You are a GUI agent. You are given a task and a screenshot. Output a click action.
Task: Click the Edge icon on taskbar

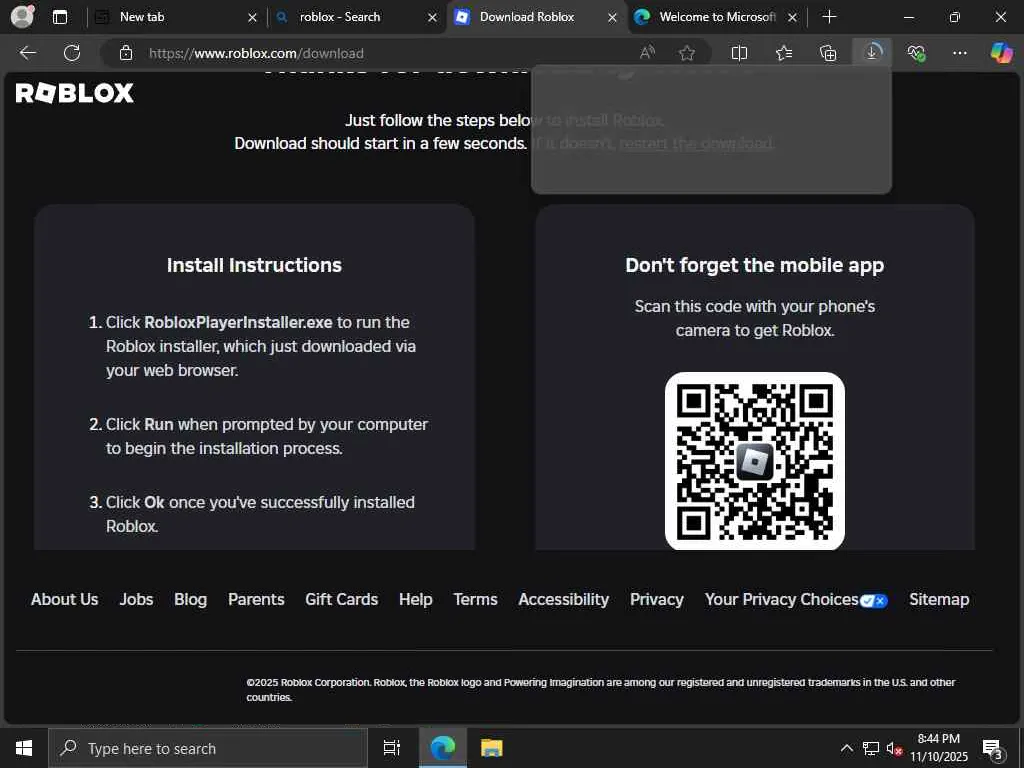click(x=443, y=748)
